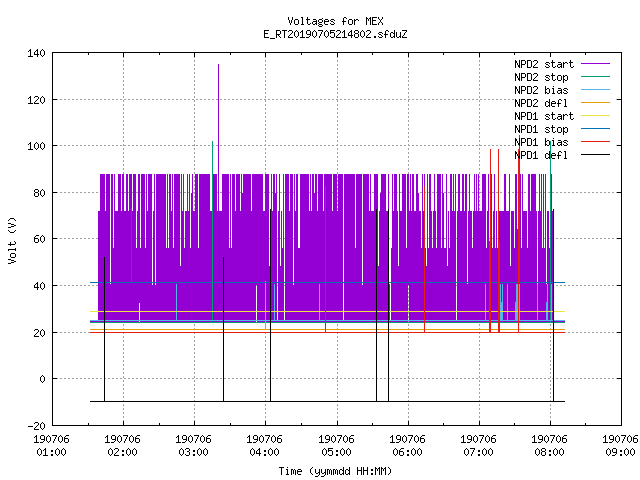This screenshot has width=640, height=480.
Task: Click the 'NPD1 stop' legend label
Action: [x=541, y=129]
